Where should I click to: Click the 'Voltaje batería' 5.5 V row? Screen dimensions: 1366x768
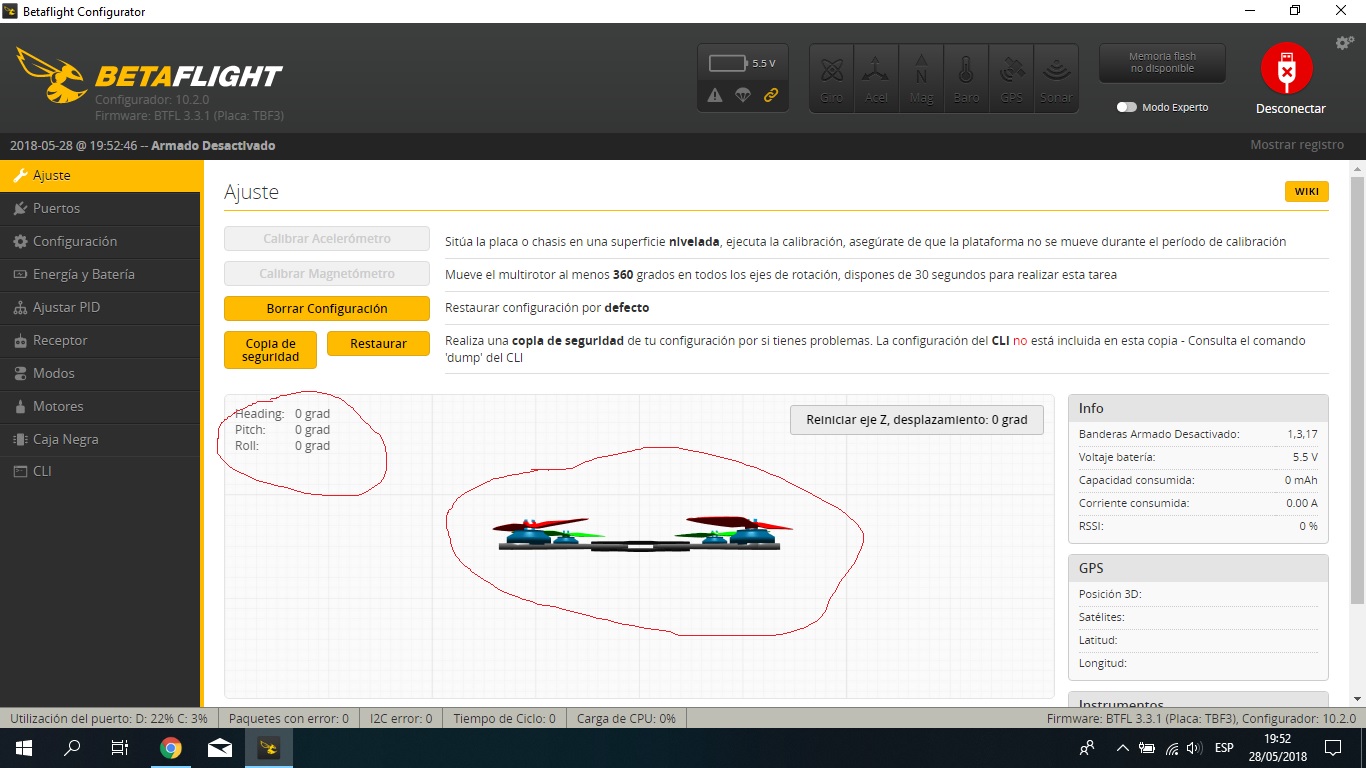point(1198,457)
